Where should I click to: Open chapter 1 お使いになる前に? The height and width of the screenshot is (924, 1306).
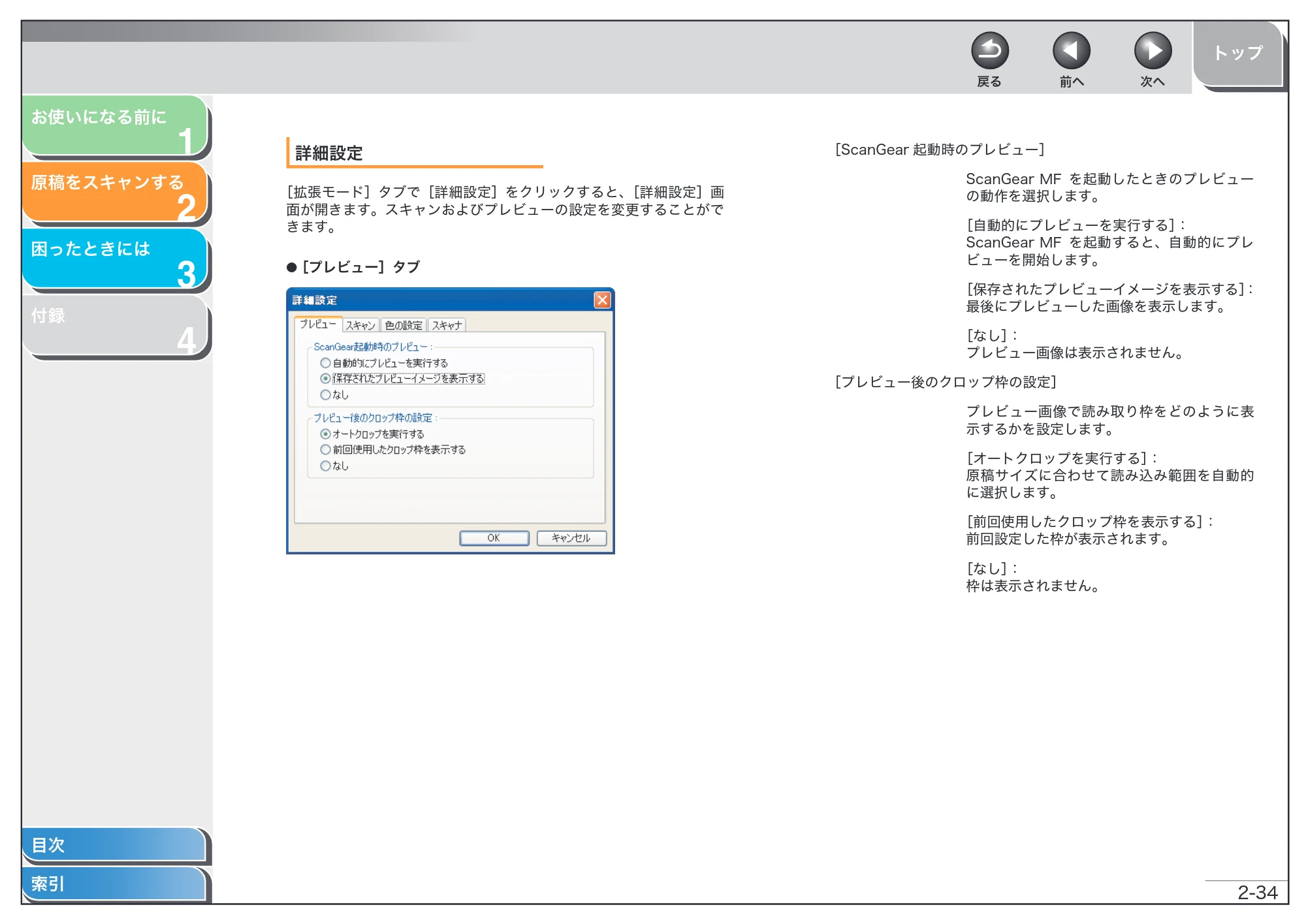[x=115, y=126]
